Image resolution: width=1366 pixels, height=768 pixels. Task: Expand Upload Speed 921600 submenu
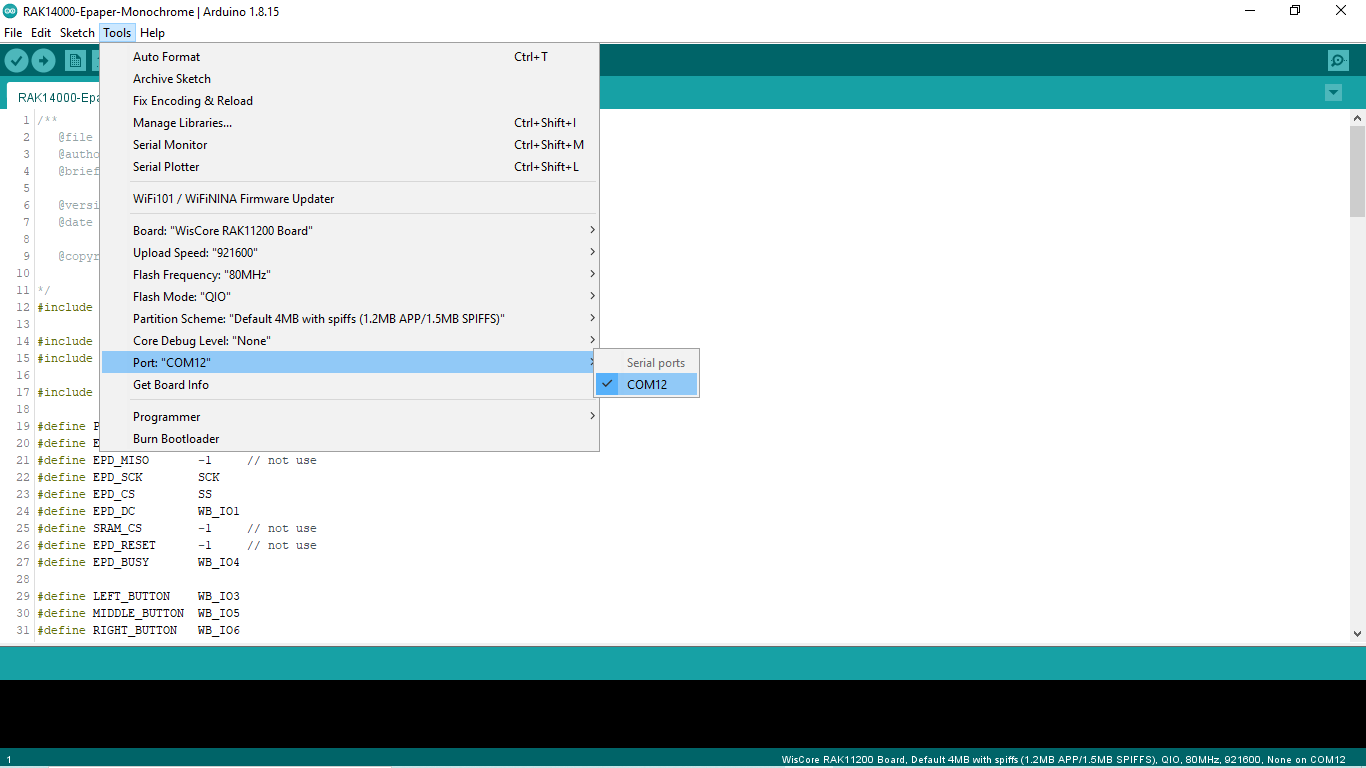pyautogui.click(x=350, y=253)
